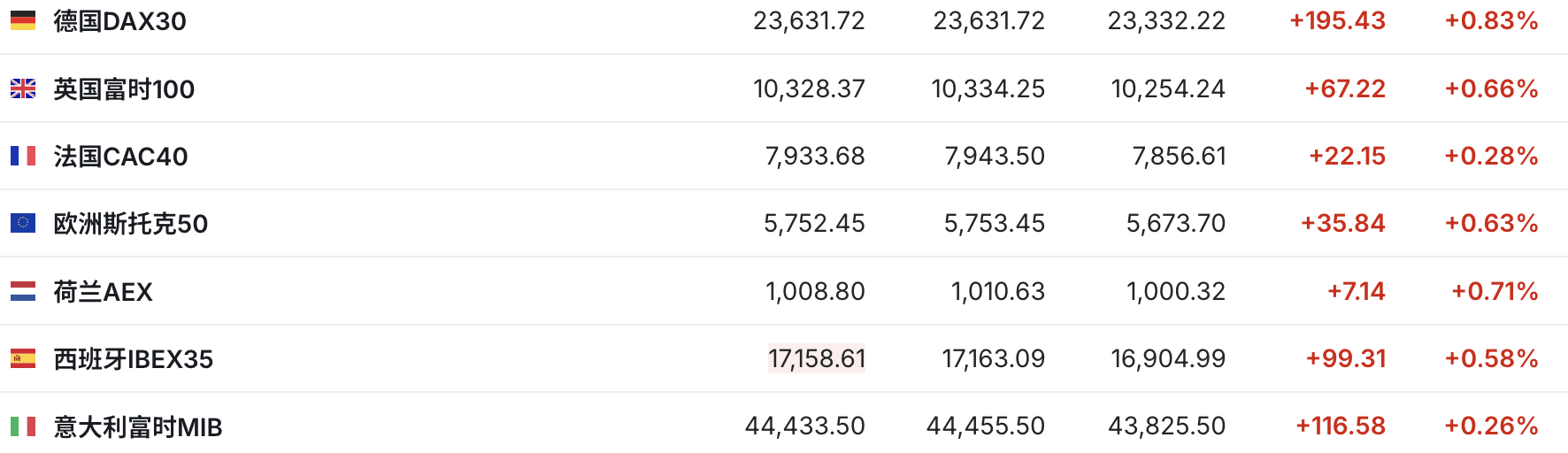1568x453 pixels.
Task: Open the 意大利富时MIB index link
Action: point(138,427)
